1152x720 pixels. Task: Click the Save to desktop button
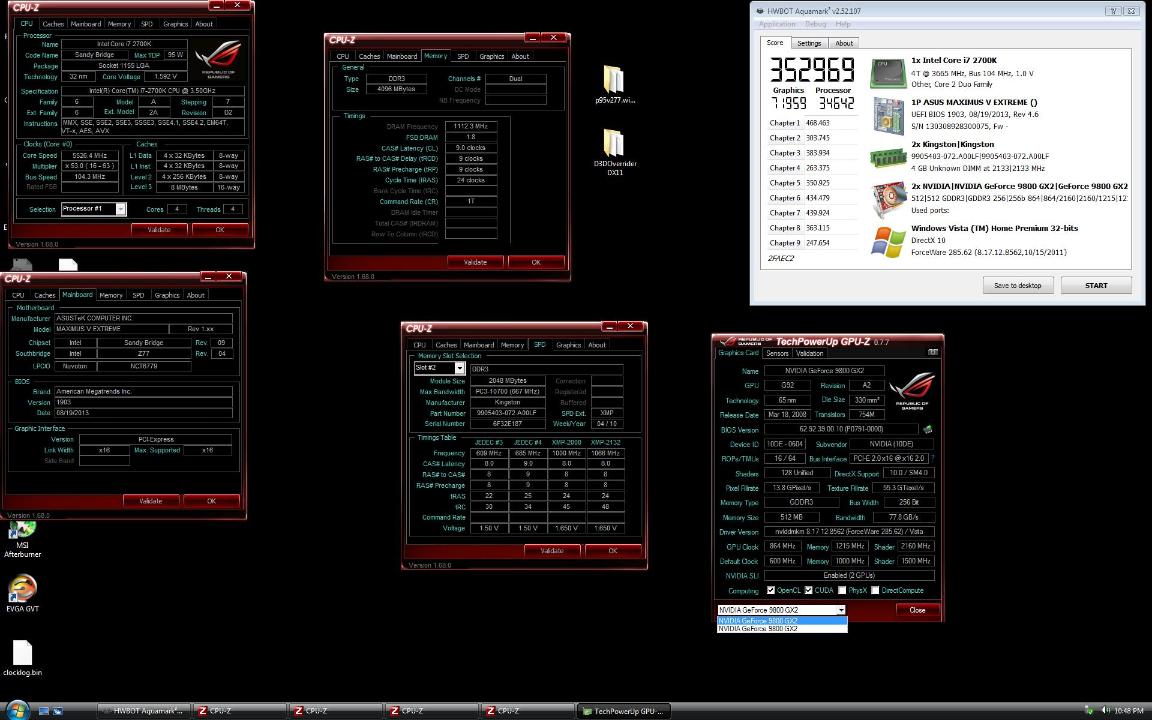[1018, 285]
